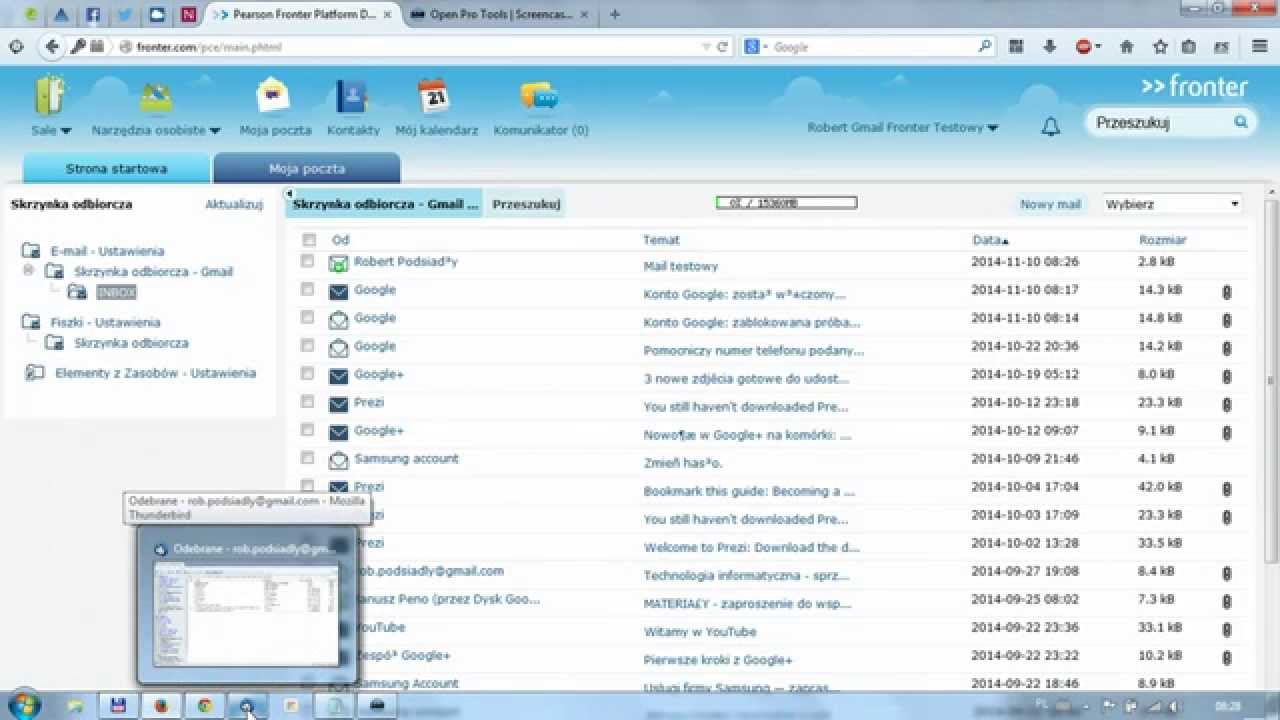This screenshot has width=1280, height=720.
Task: Tick checkbox for Google 2014-10-22 mail
Action: (x=308, y=345)
